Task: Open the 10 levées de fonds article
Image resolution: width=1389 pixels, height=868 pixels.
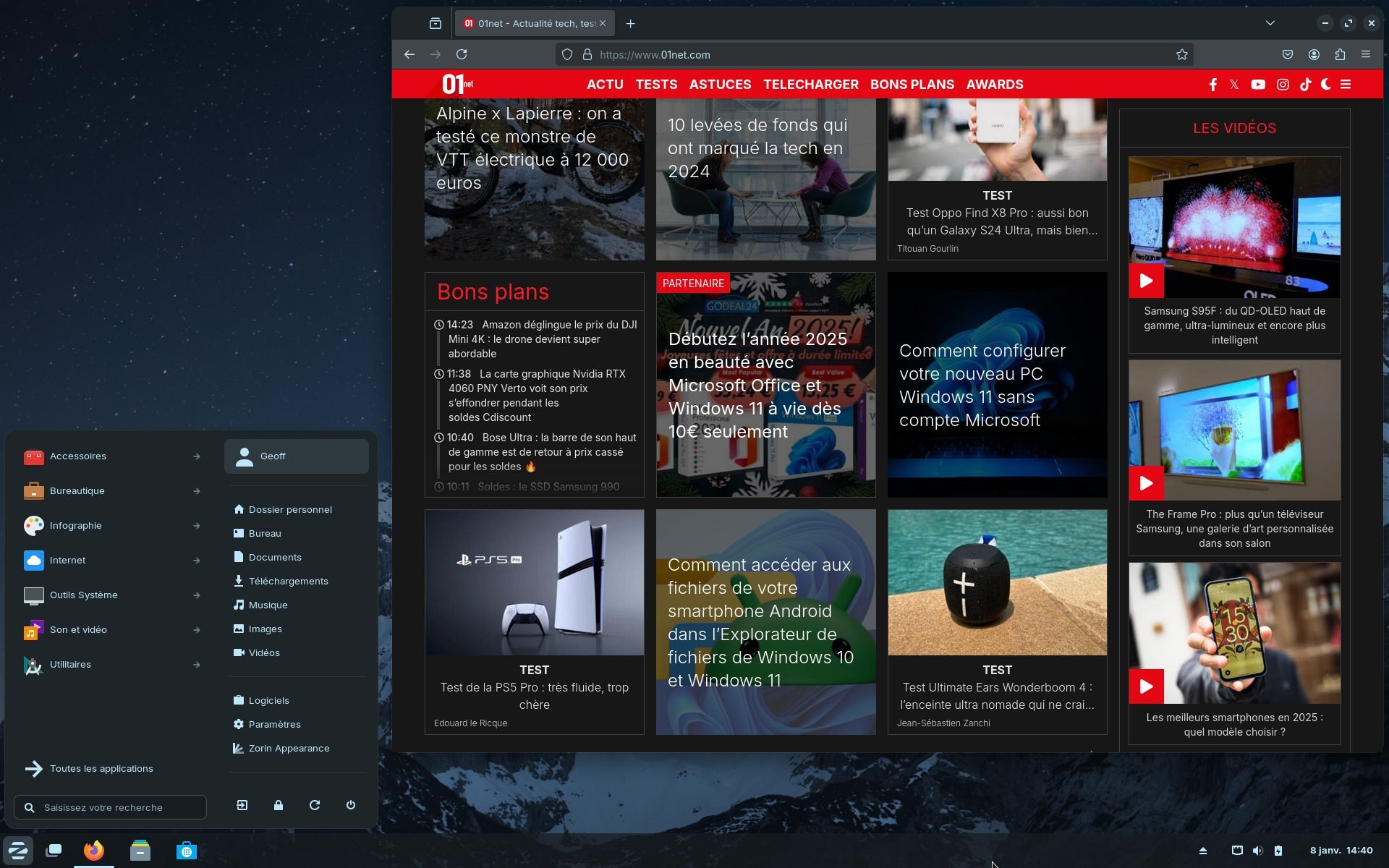Action: [x=765, y=179]
